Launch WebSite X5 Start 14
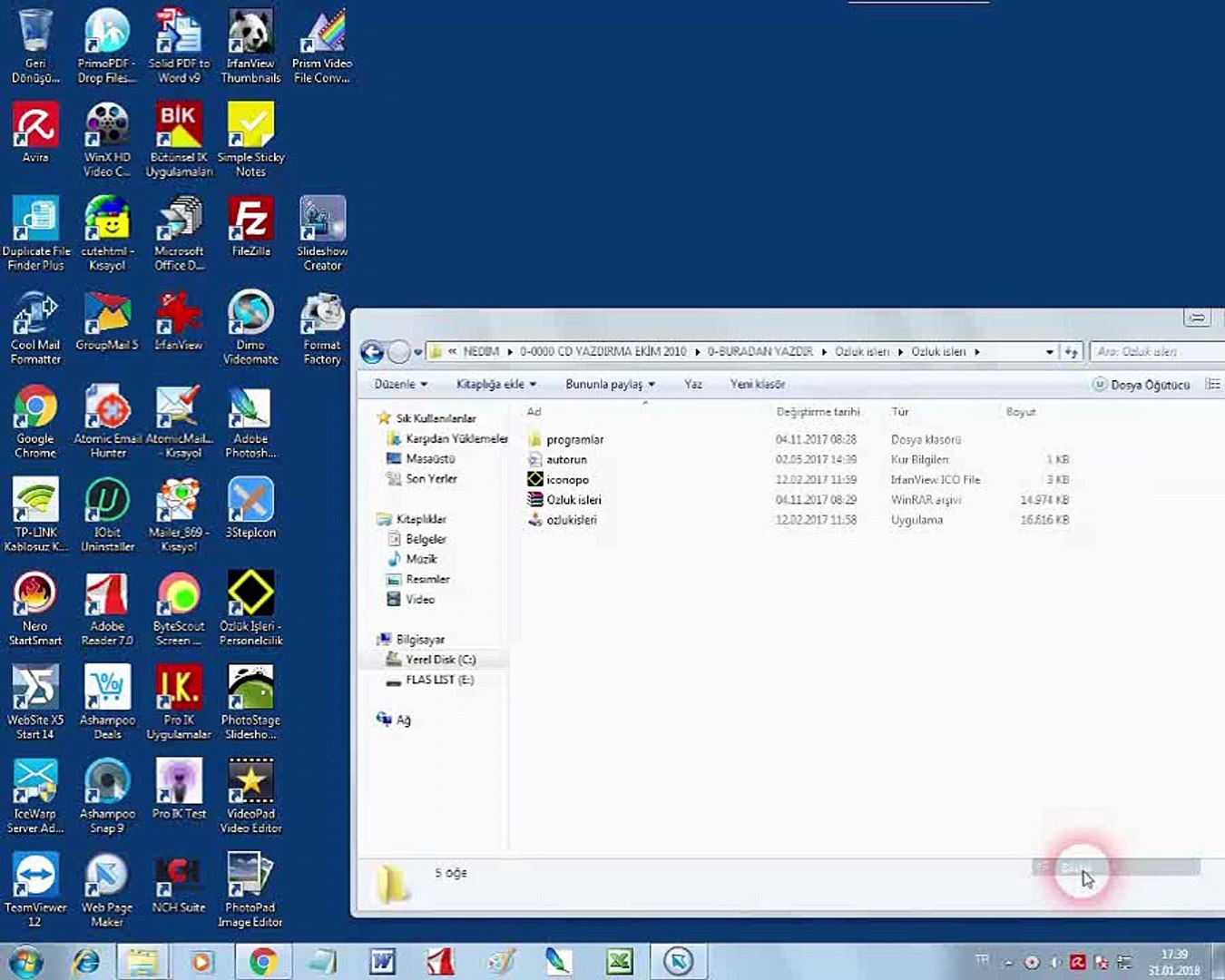Image resolution: width=1225 pixels, height=980 pixels. pyautogui.click(x=35, y=702)
